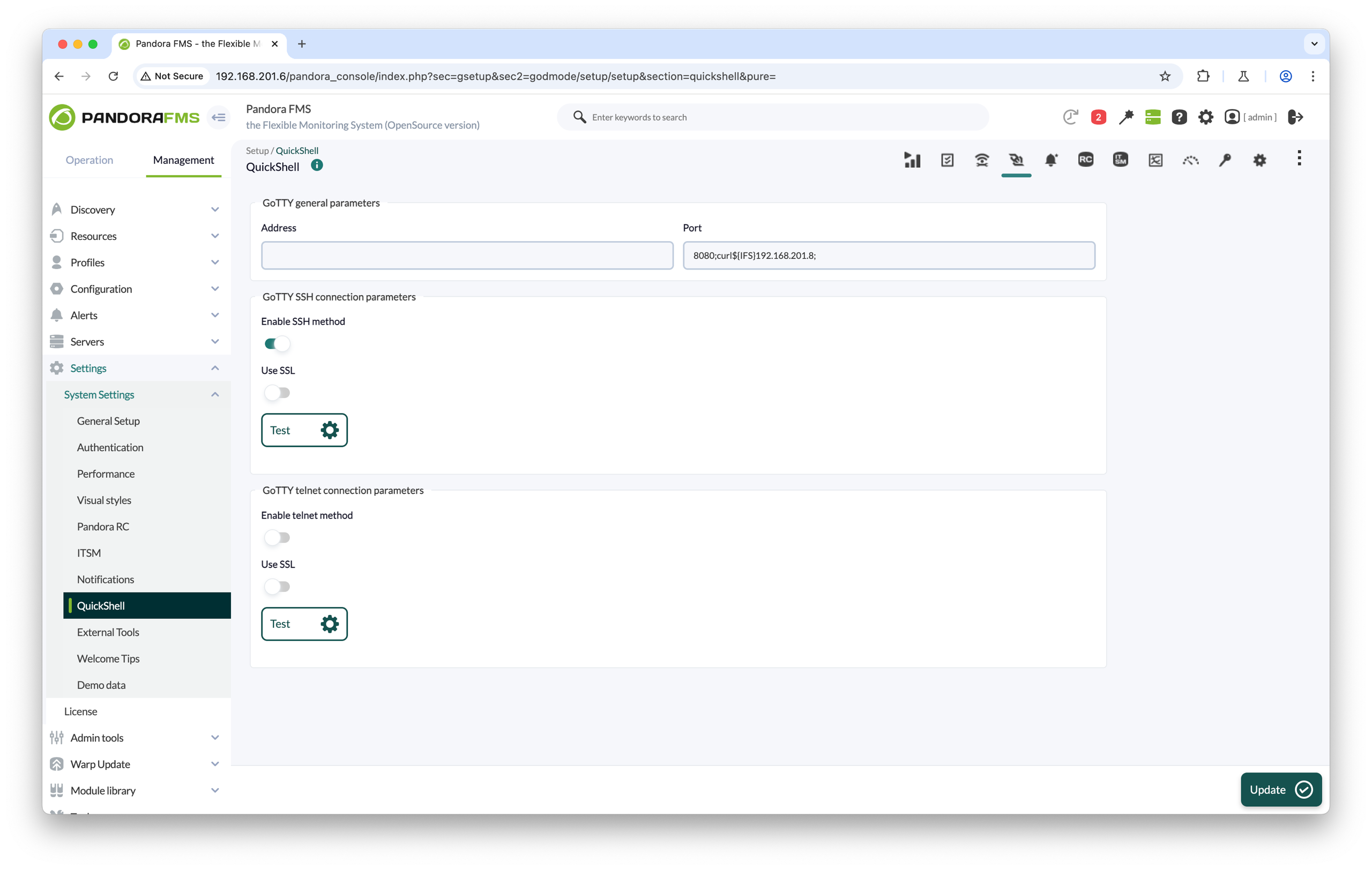Click the QuickShell info tooltip icon
The height and width of the screenshot is (870, 1372).
click(x=317, y=165)
